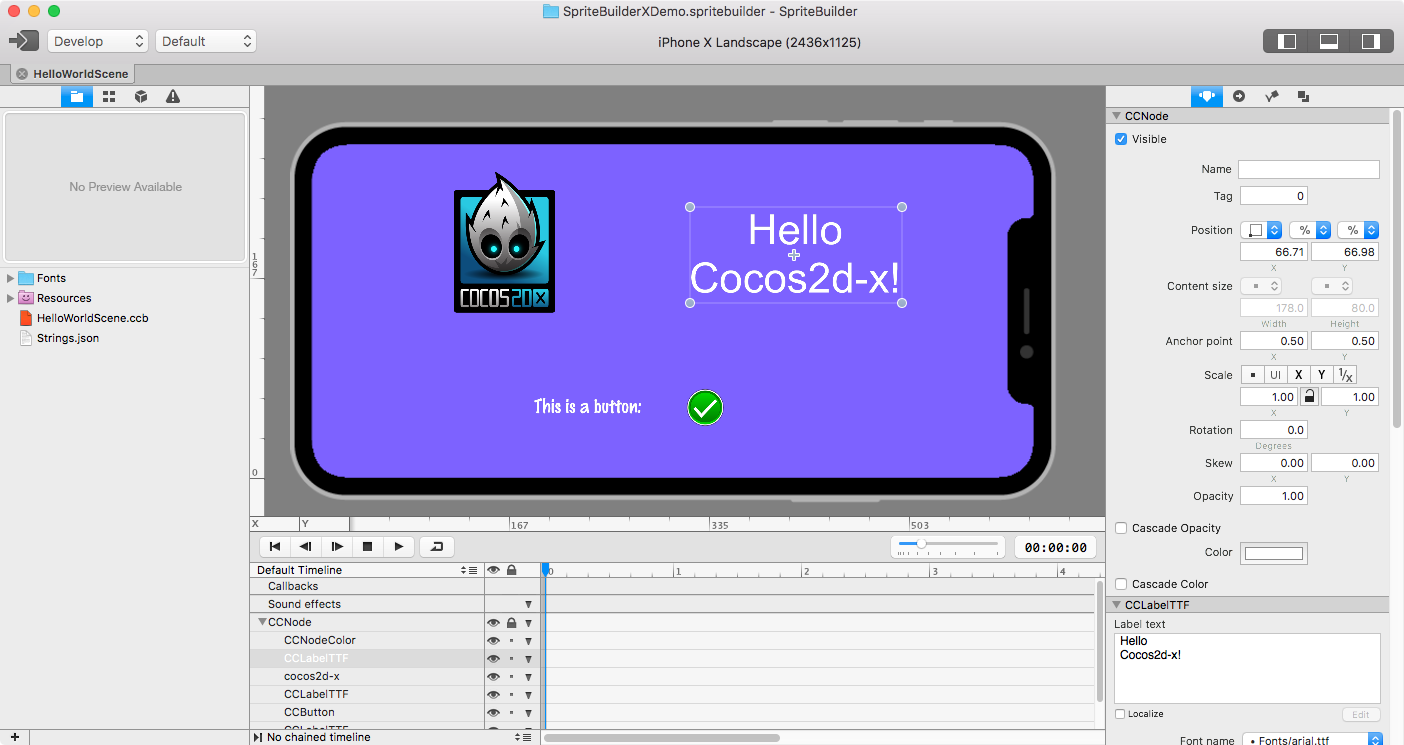Select the 1/x scale segment
Image resolution: width=1404 pixels, height=745 pixels.
point(1345,375)
